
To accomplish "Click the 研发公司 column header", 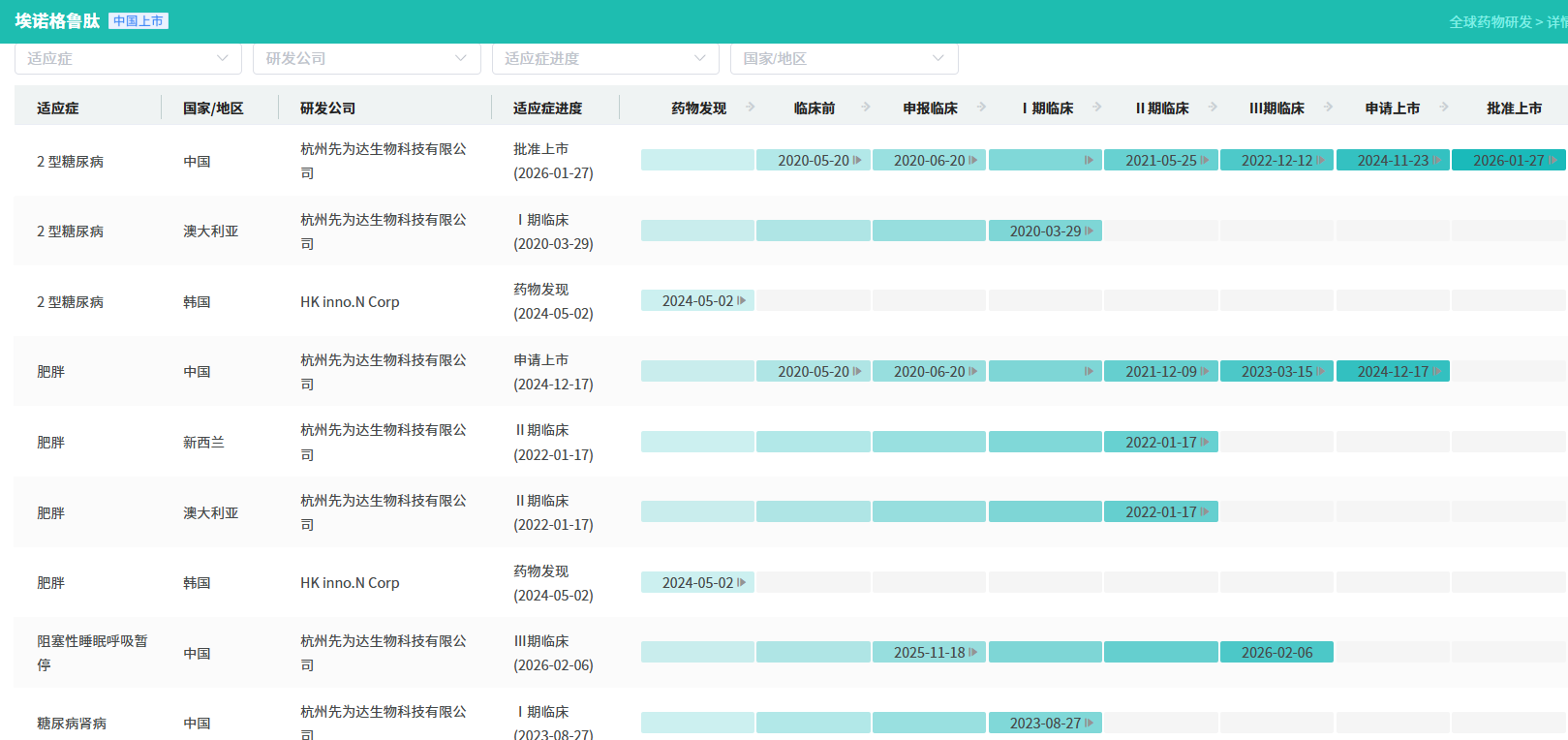I will tap(327, 108).
